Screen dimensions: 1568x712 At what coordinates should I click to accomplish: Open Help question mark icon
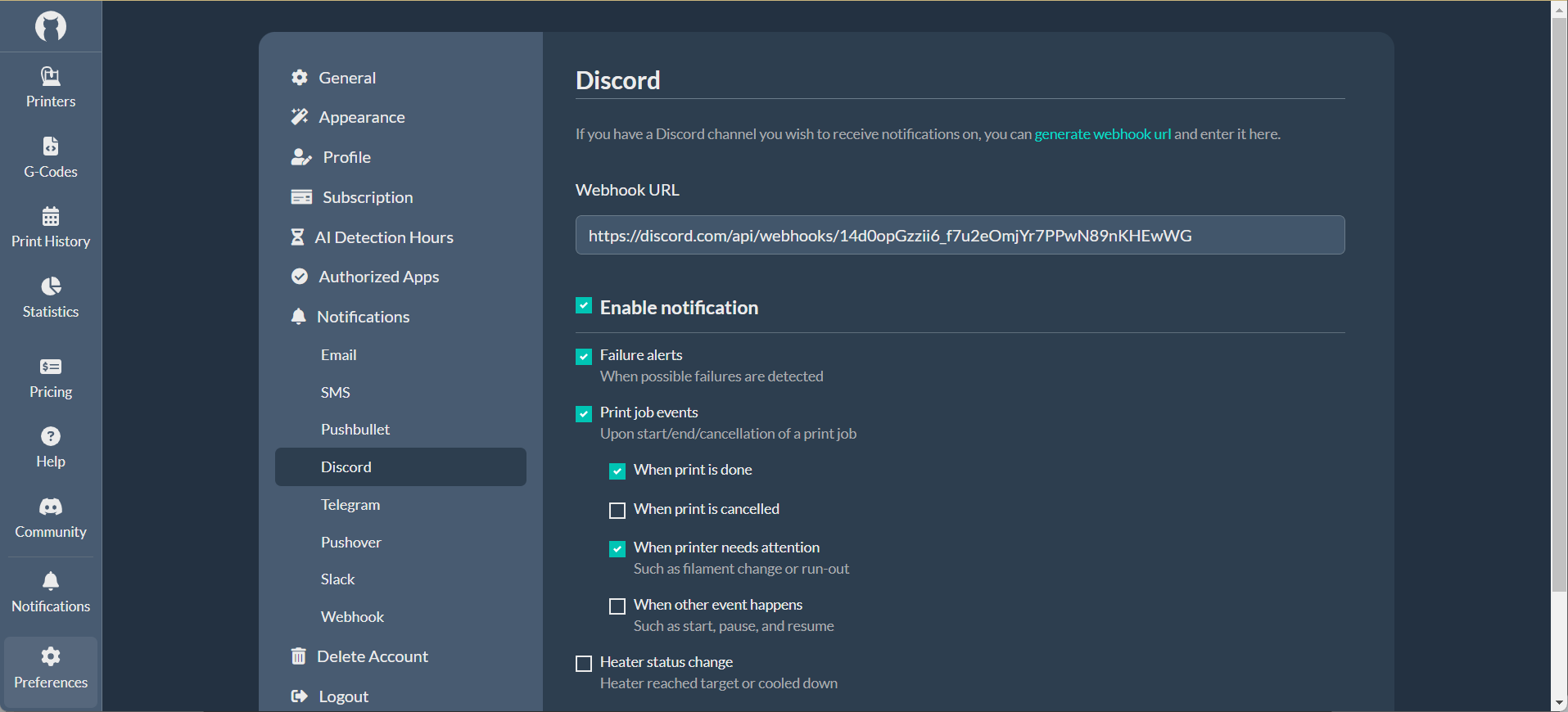[51, 436]
